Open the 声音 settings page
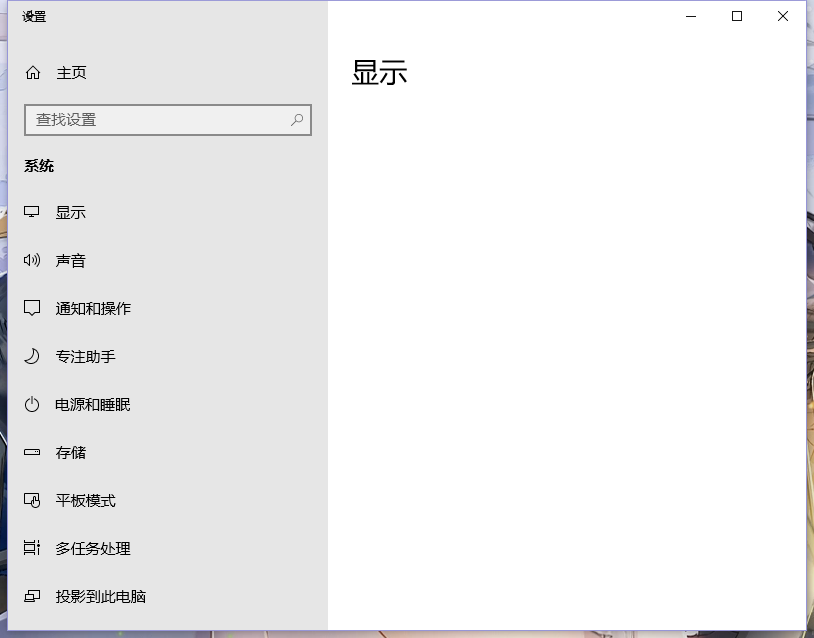 [73, 260]
